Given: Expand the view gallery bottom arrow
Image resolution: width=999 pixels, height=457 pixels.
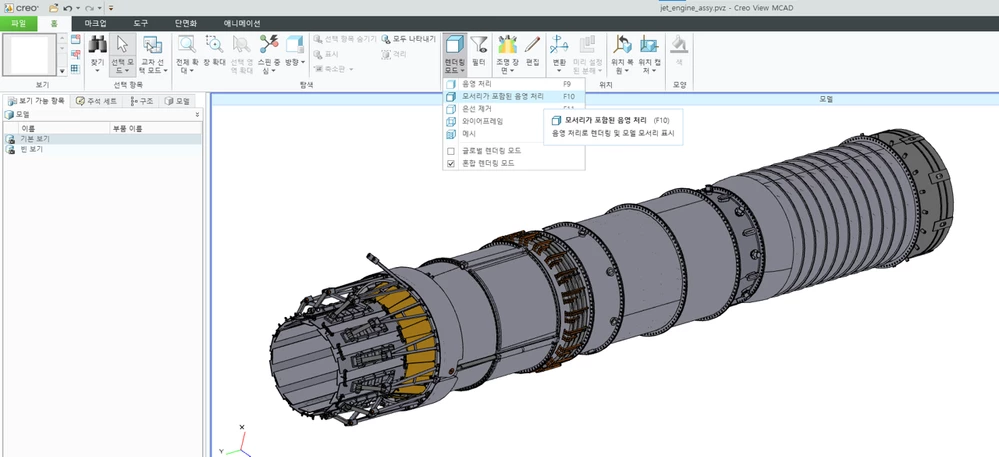Looking at the screenshot, I should pyautogui.click(x=62, y=71).
